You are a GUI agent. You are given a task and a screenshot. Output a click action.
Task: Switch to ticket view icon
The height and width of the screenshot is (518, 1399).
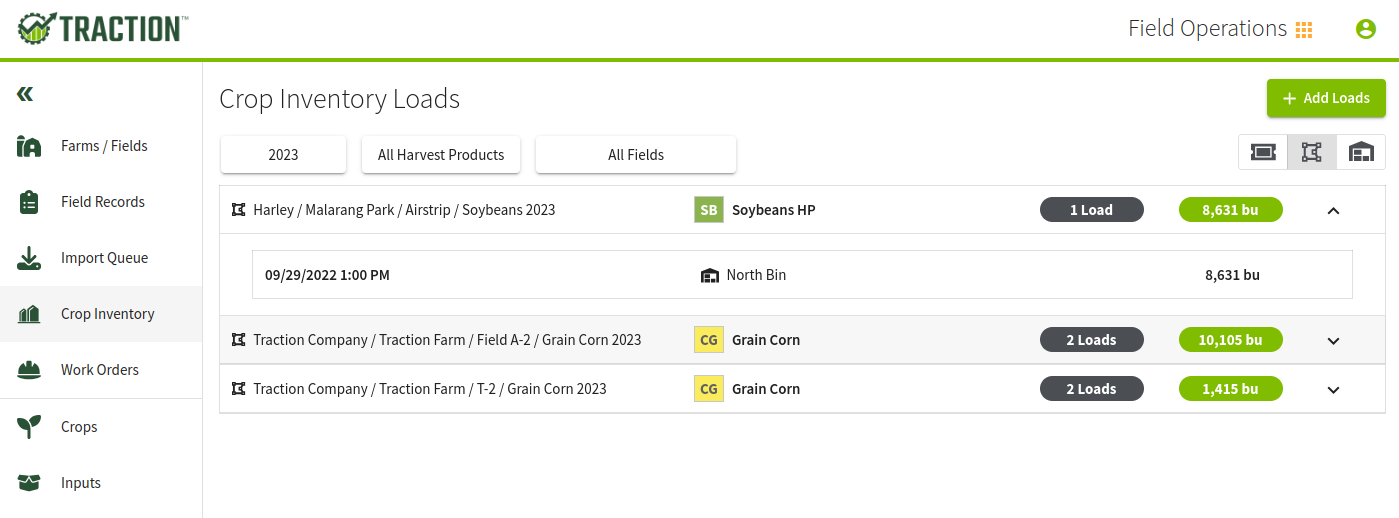tap(1263, 152)
